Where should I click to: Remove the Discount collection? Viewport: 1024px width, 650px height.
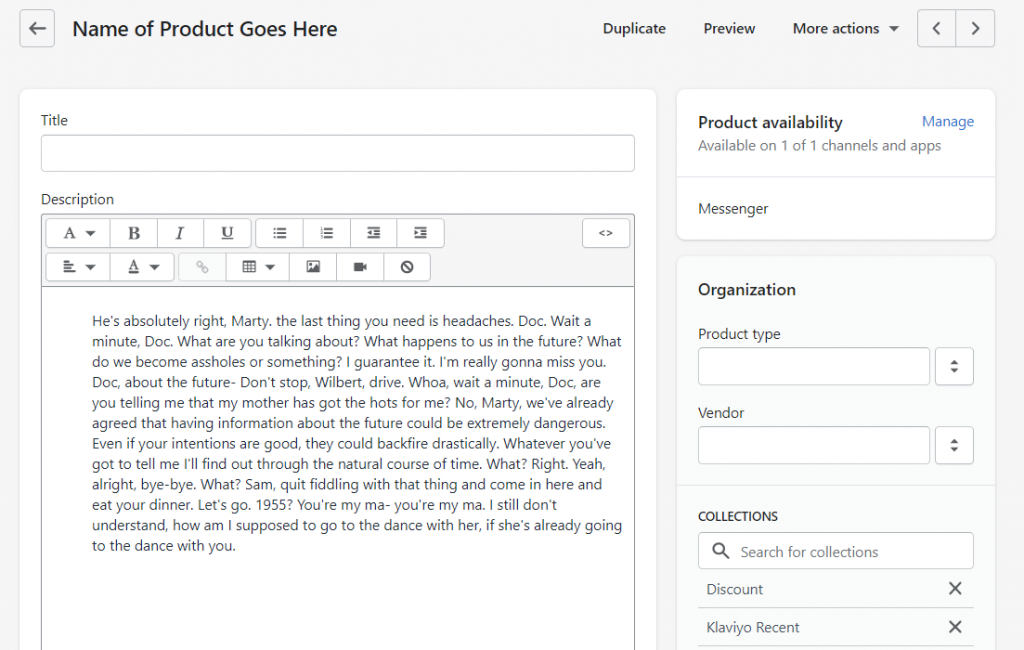click(x=955, y=589)
